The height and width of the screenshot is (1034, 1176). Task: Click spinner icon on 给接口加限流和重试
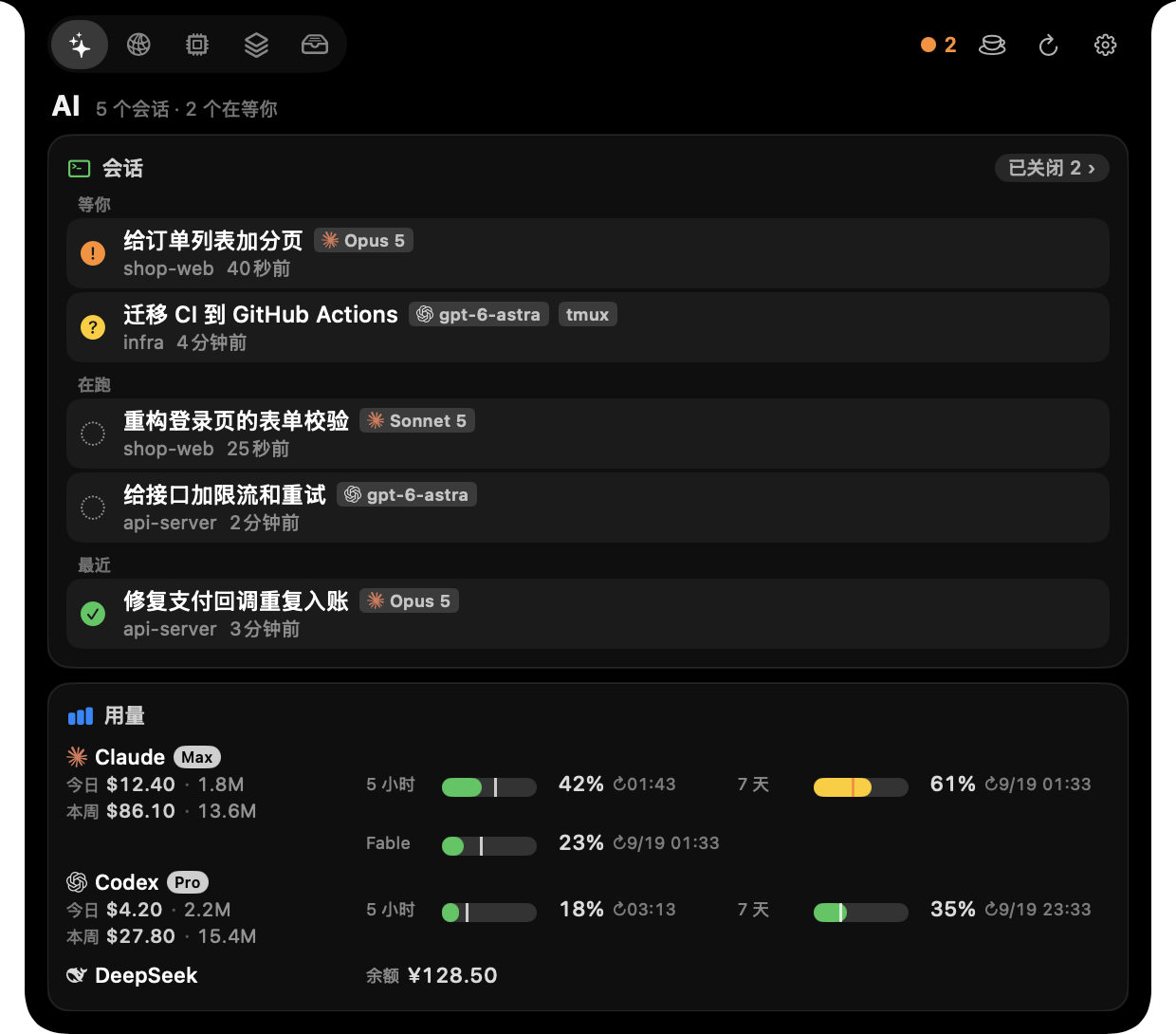[93, 508]
